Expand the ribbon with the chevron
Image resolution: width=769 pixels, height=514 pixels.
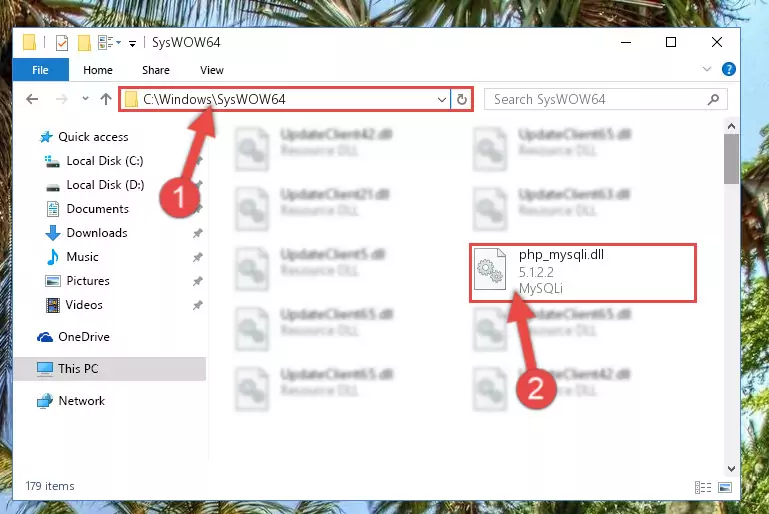[706, 69]
